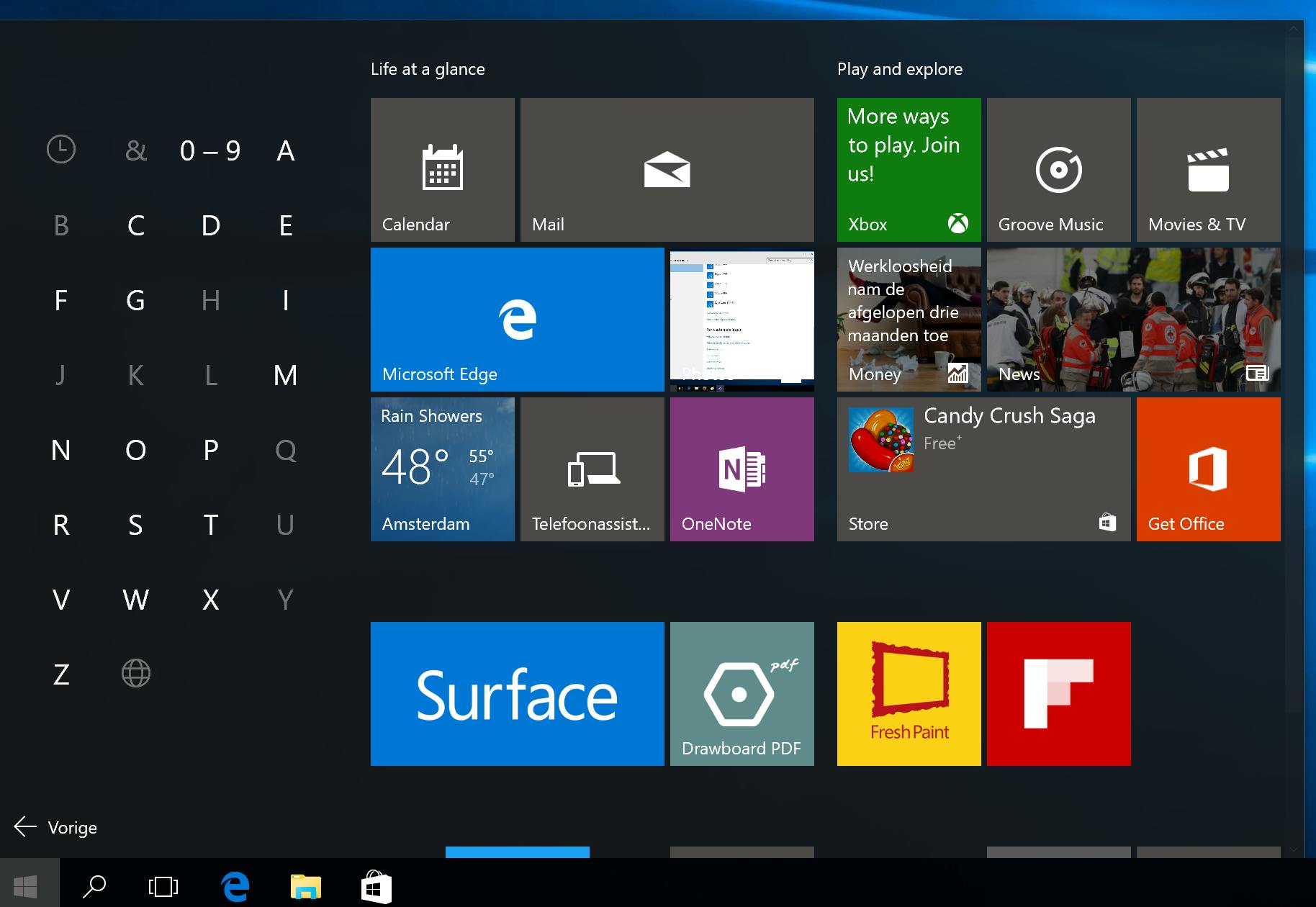Jump to apps starting with A
This screenshot has width=1316, height=907.
tap(286, 150)
